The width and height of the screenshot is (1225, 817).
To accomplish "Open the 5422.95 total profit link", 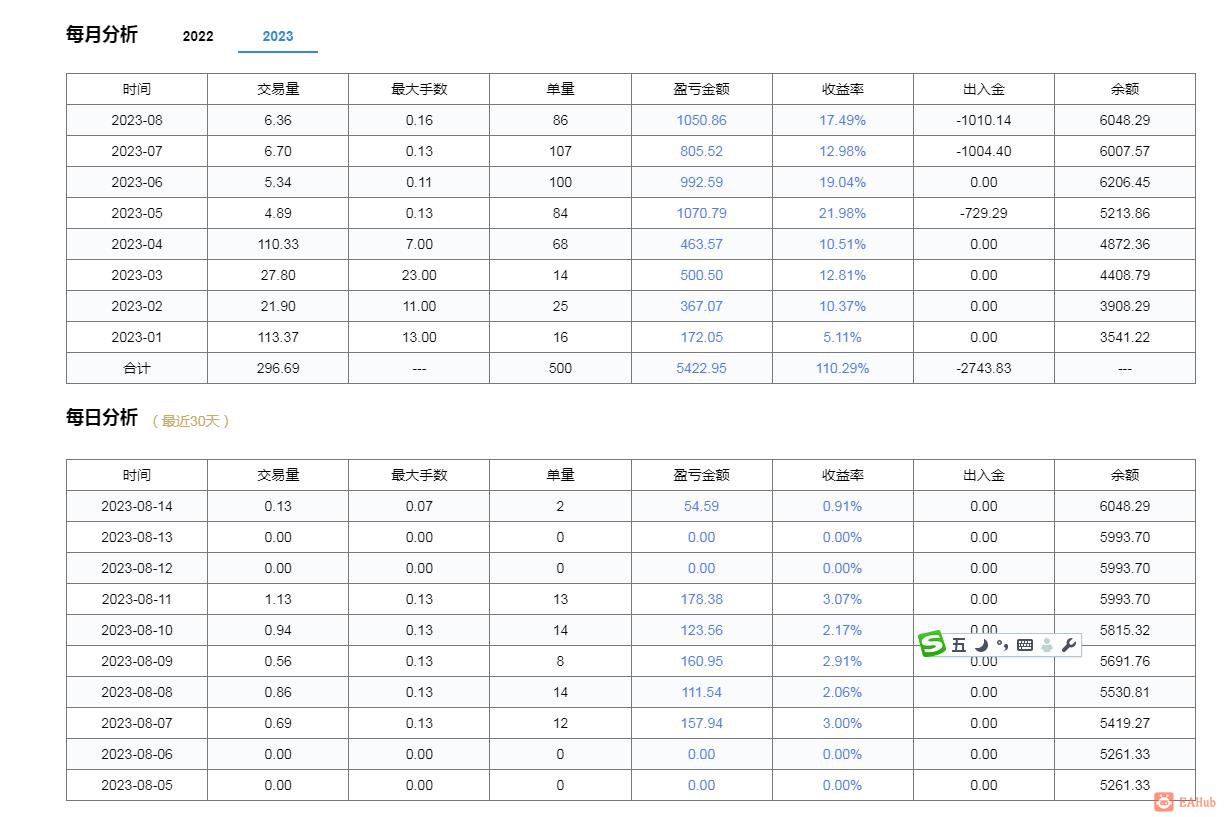I will pos(701,368).
